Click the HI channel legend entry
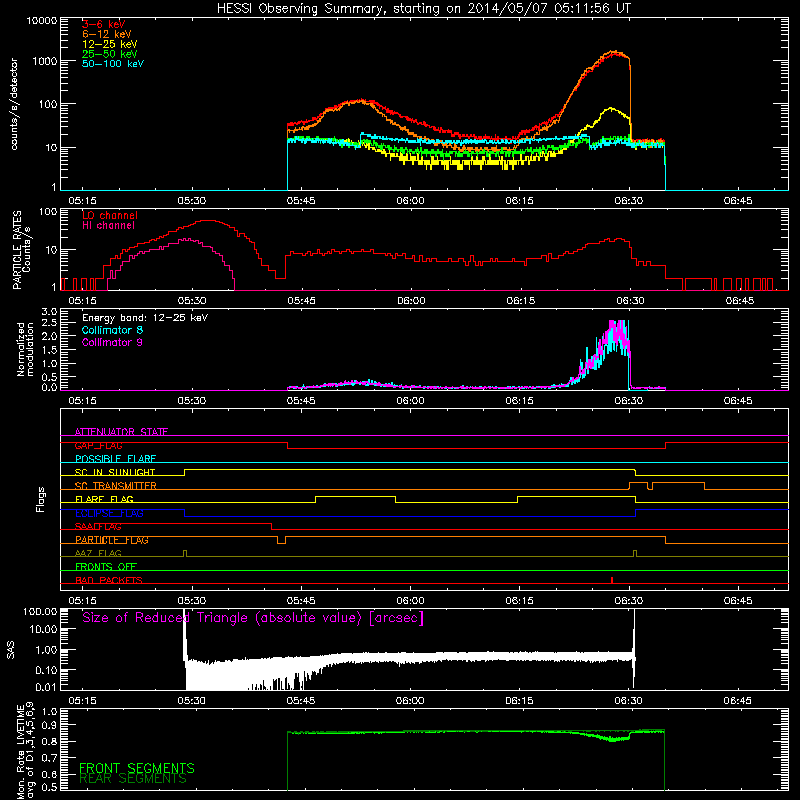The image size is (800, 800). 108,225
